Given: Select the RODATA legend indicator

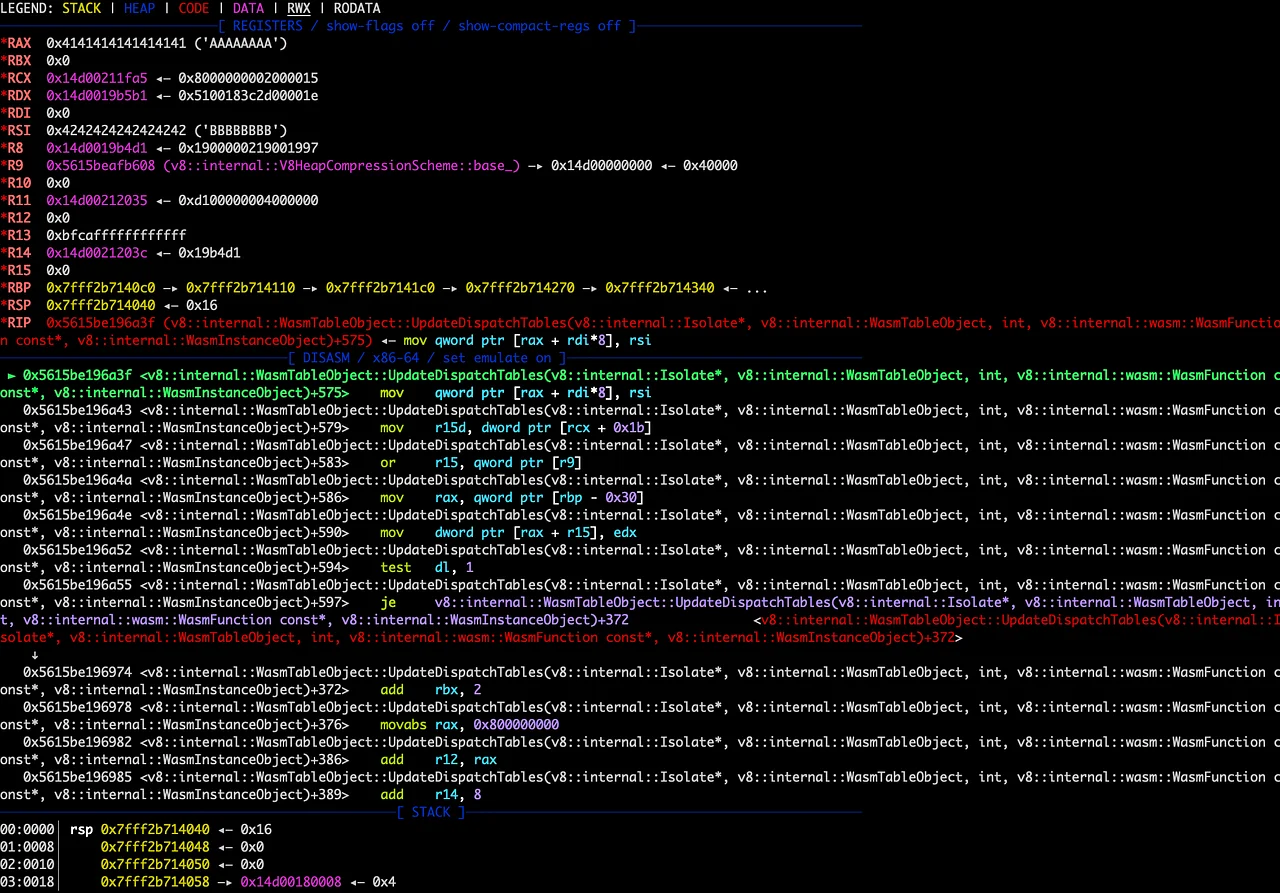Looking at the screenshot, I should click(357, 8).
